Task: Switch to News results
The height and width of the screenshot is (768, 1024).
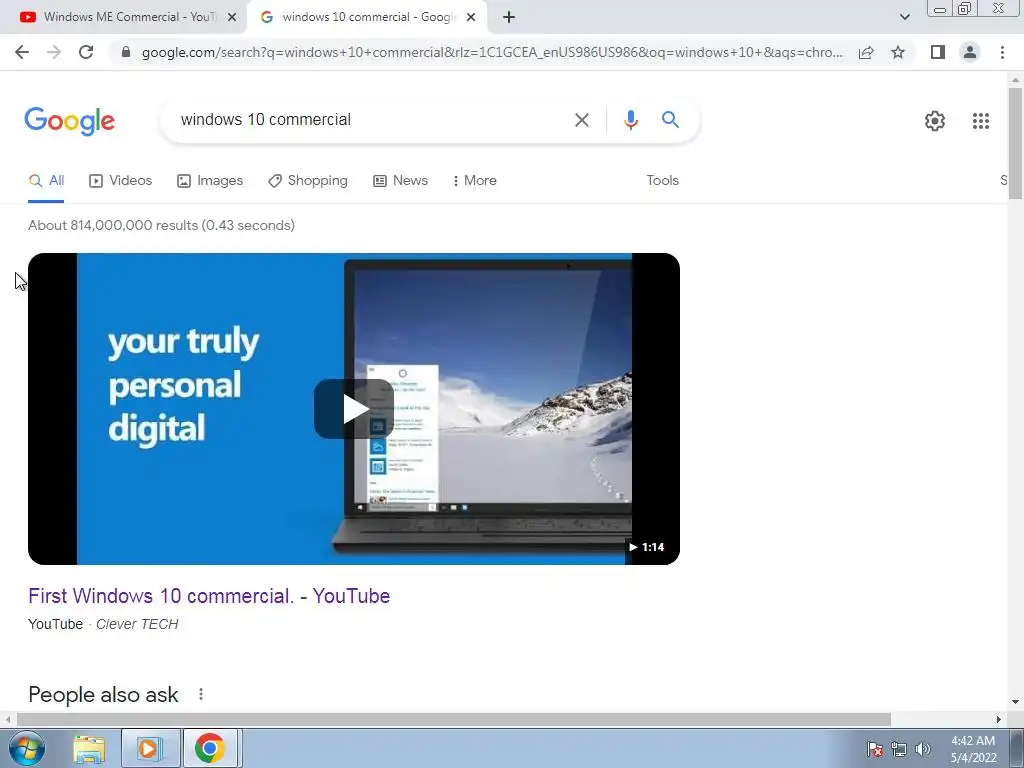Action: pyautogui.click(x=400, y=181)
